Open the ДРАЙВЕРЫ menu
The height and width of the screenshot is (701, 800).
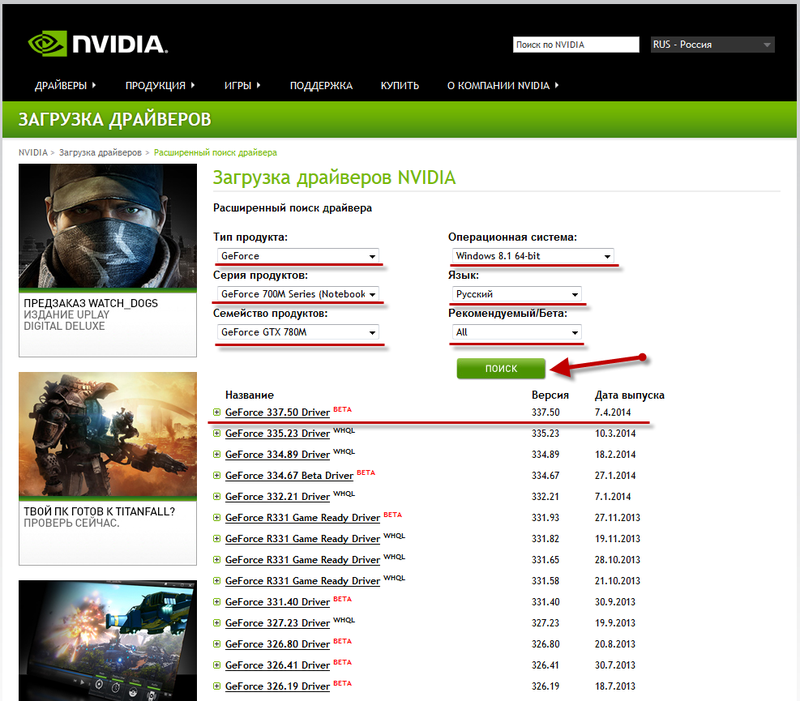click(65, 85)
